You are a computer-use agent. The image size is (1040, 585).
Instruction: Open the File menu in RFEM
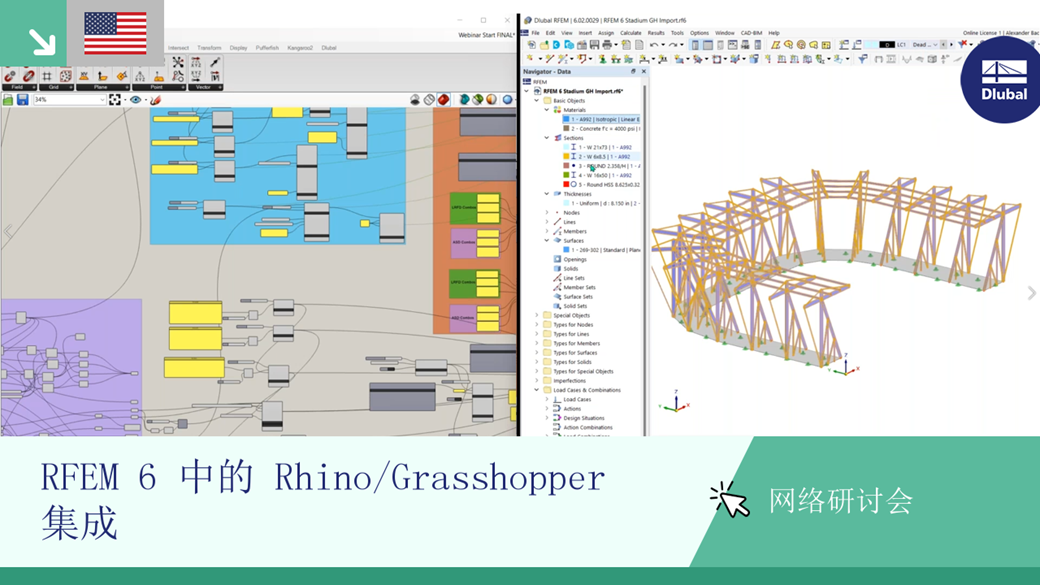coord(535,32)
